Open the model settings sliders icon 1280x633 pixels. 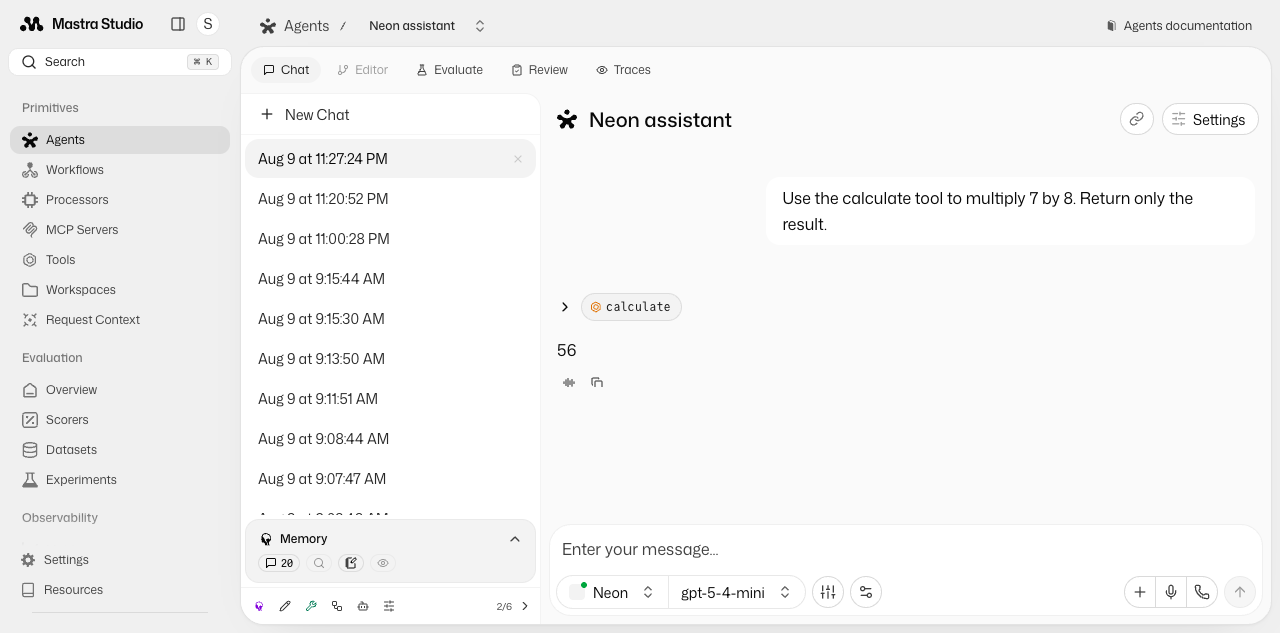pyautogui.click(x=828, y=592)
